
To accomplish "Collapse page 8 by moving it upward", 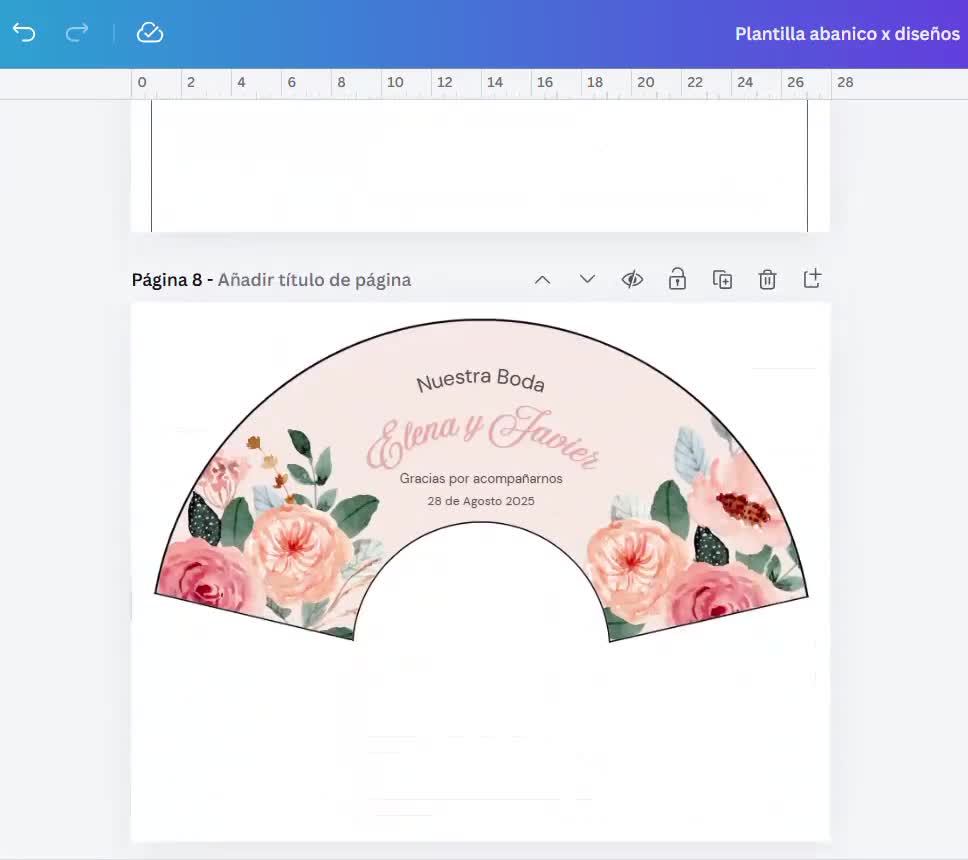I will point(542,279).
